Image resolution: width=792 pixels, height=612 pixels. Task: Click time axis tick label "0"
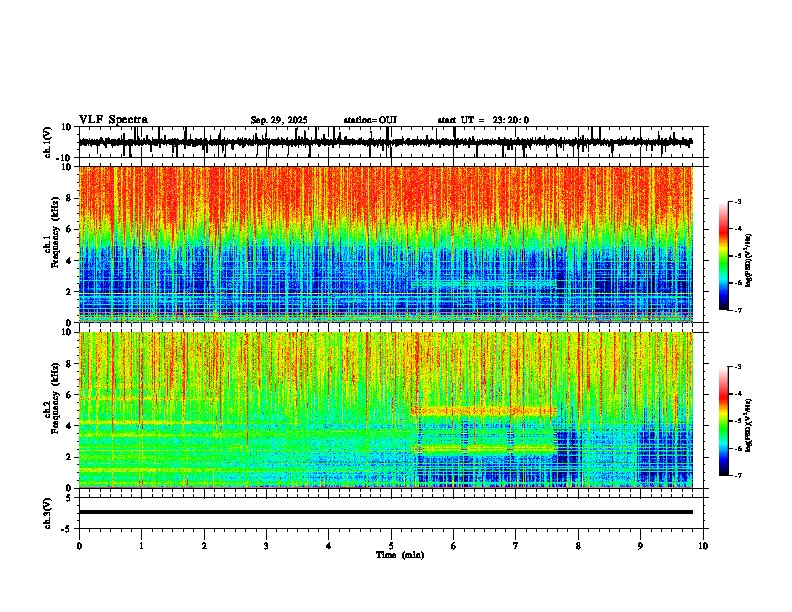coord(79,546)
